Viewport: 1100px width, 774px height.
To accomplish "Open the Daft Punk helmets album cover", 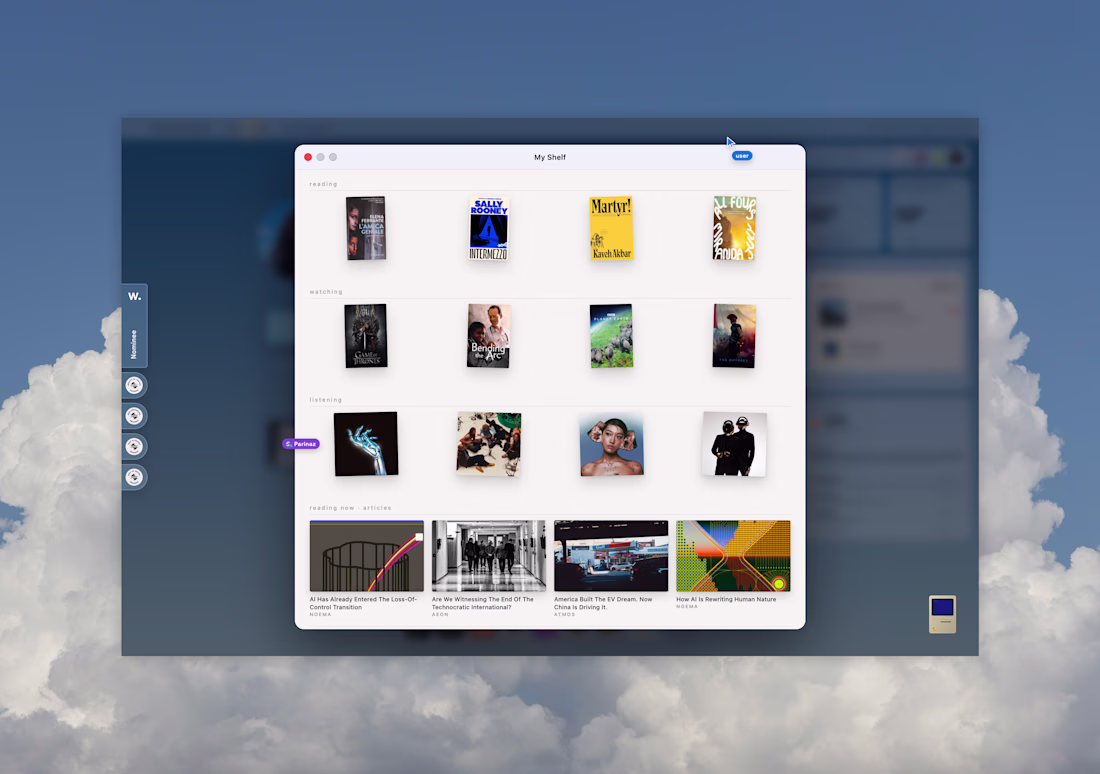I will [734, 443].
